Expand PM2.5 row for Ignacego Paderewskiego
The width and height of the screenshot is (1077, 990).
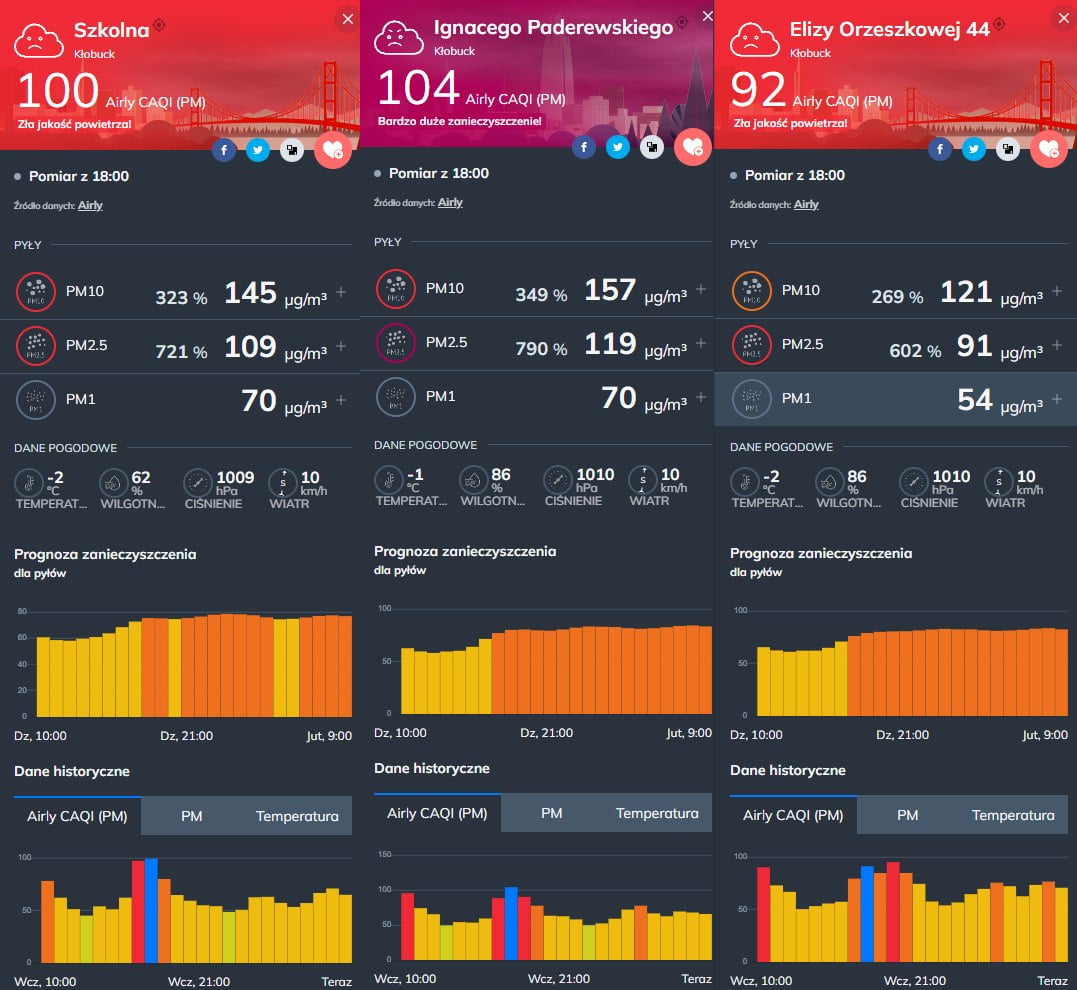point(701,344)
